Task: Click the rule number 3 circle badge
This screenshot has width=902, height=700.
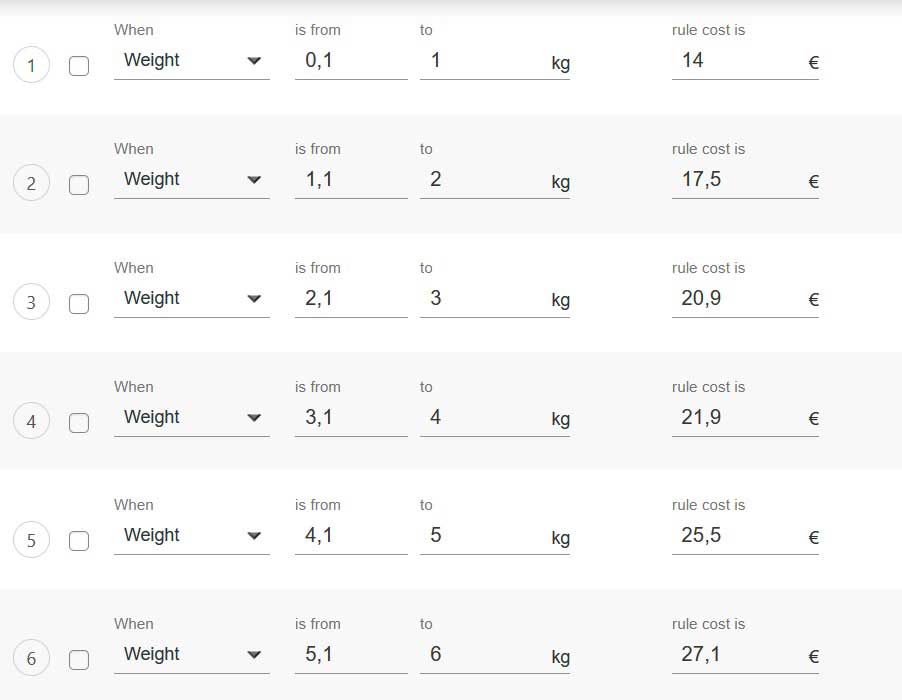Action: (x=31, y=303)
